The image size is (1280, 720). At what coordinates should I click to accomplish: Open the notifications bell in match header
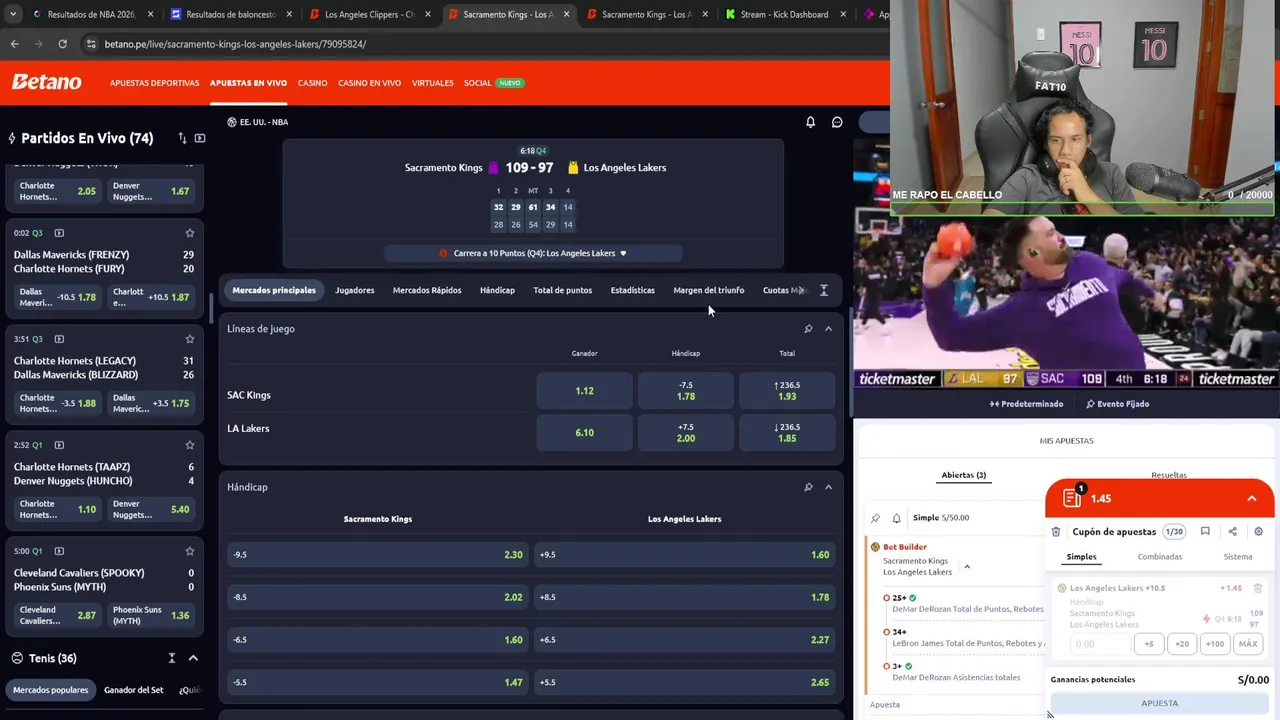tap(810, 122)
